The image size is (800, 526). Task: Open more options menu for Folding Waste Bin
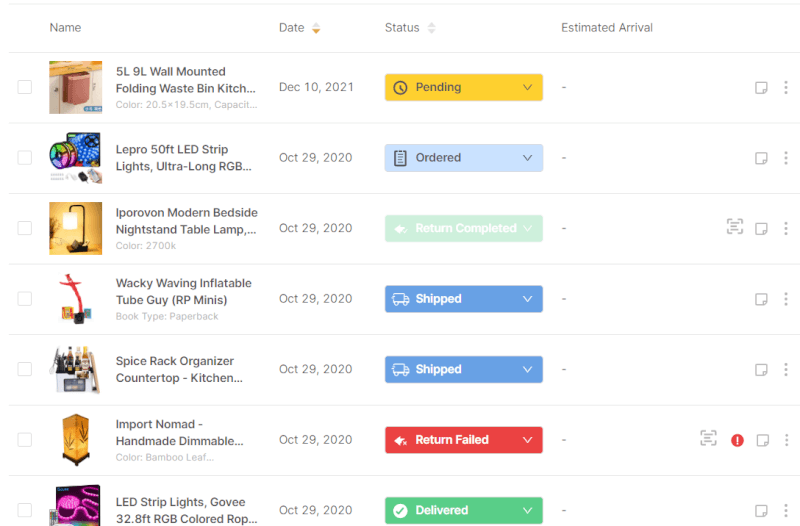tap(786, 88)
